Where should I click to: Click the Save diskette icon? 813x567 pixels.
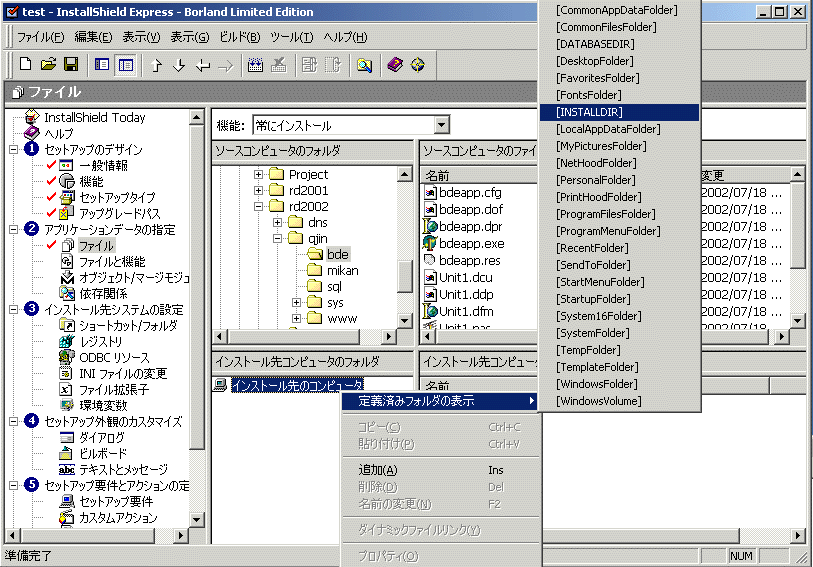click(x=71, y=64)
